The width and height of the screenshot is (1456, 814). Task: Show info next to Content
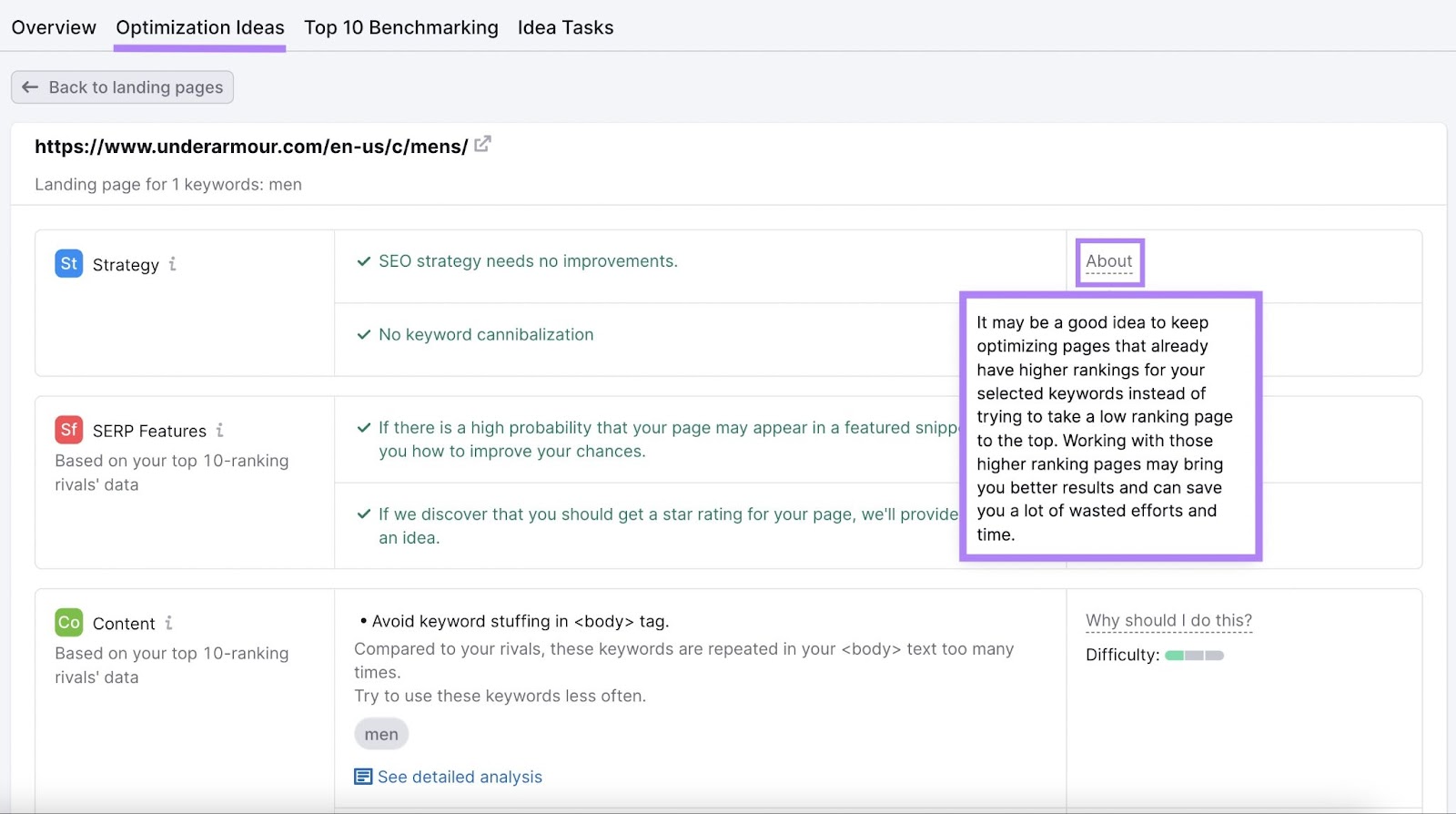[x=168, y=623]
